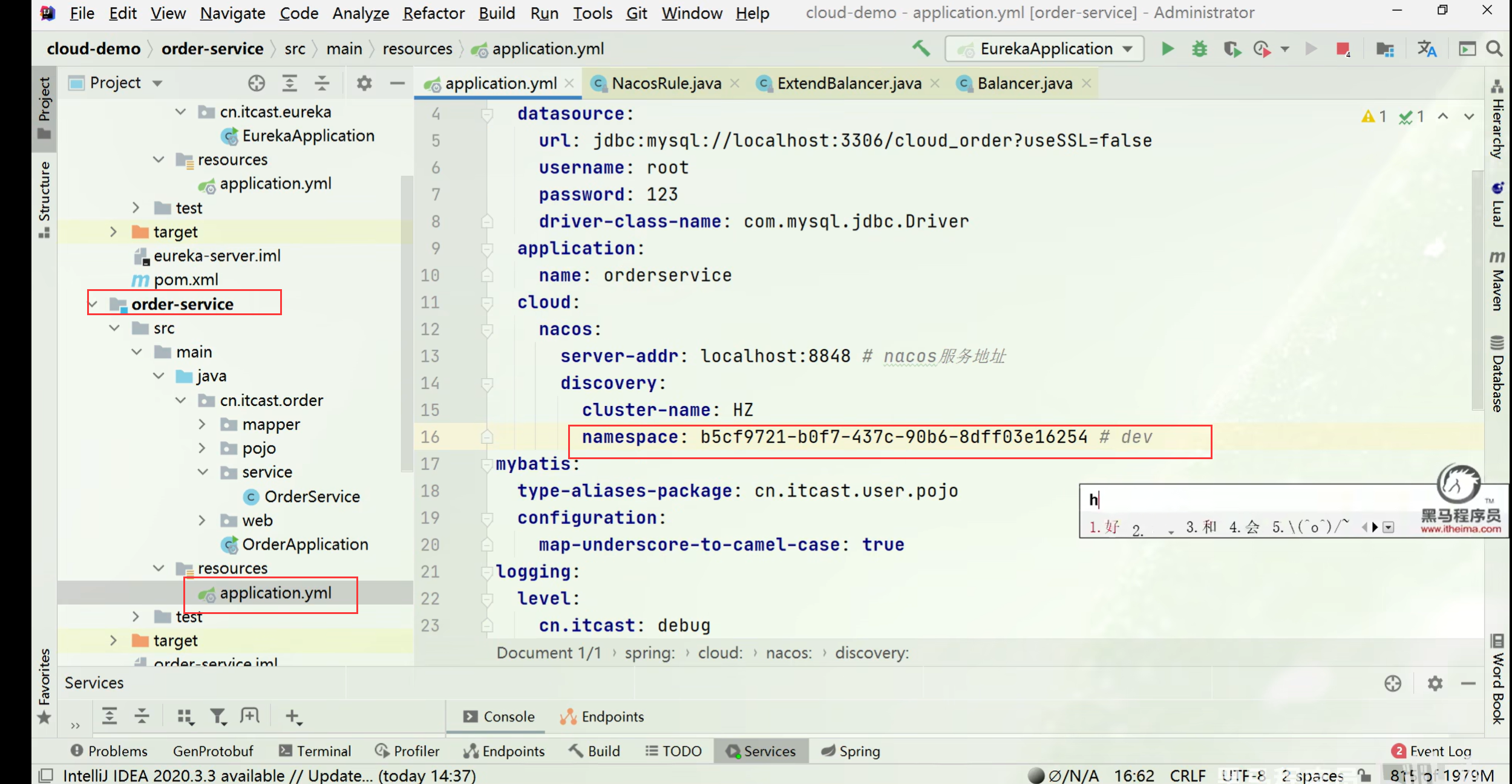1512x784 pixels.
Task: Click the red Stop button
Action: [1343, 48]
